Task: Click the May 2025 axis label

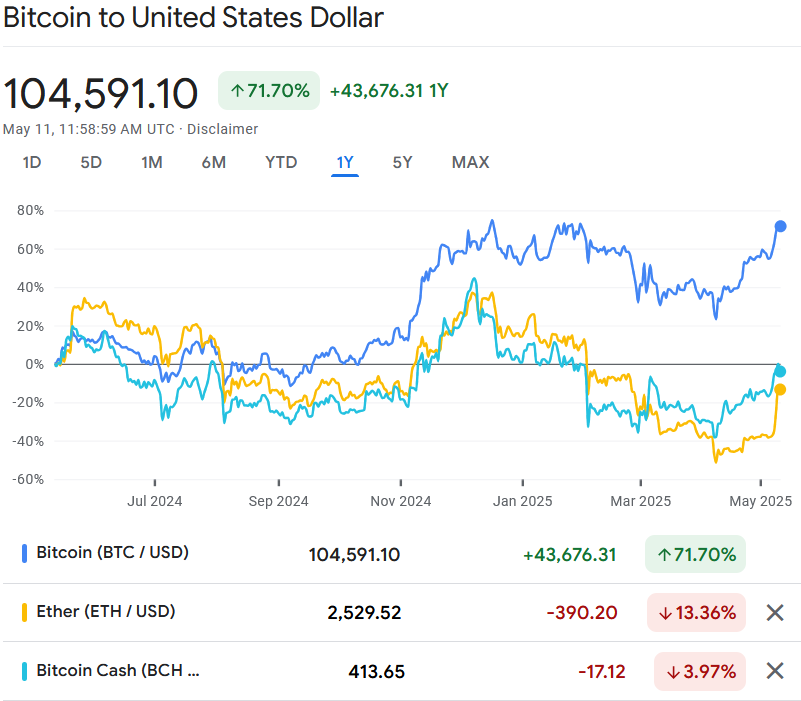Action: [x=761, y=501]
